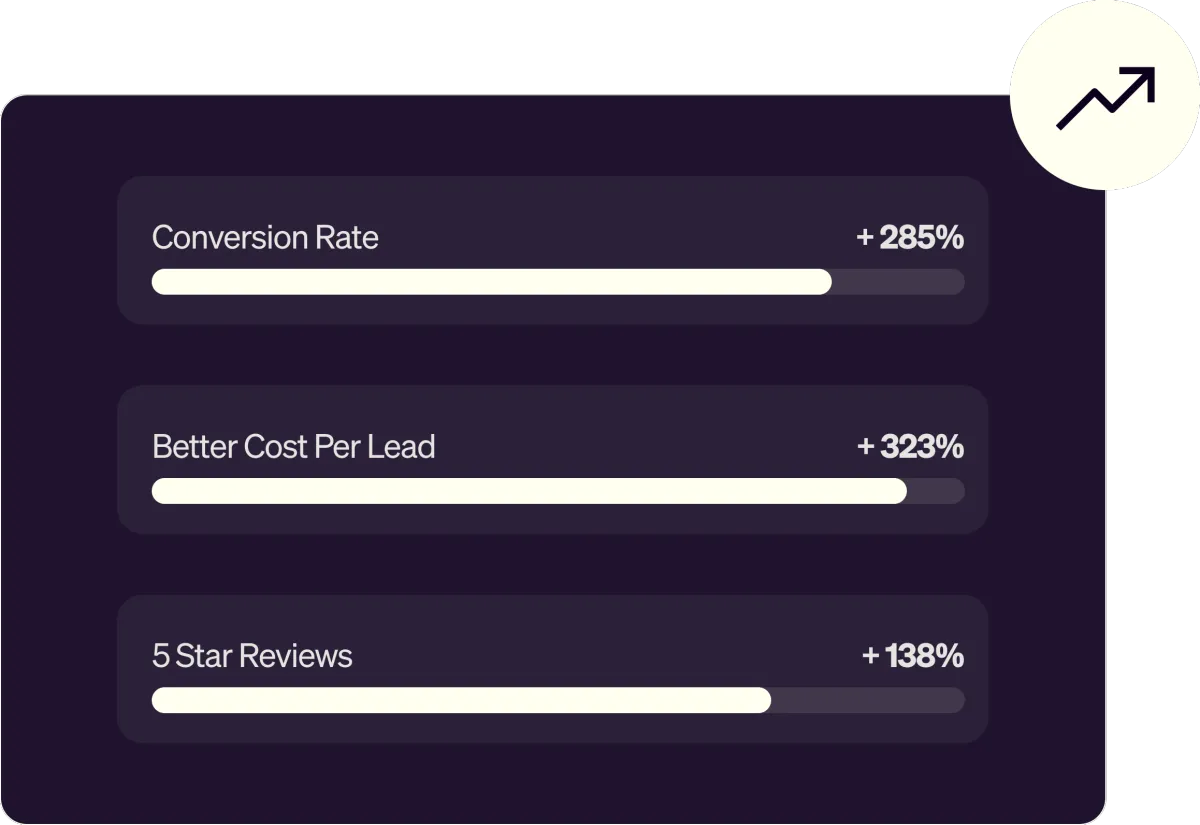
Task: Open the 5 Star Reviews card
Action: [553, 669]
